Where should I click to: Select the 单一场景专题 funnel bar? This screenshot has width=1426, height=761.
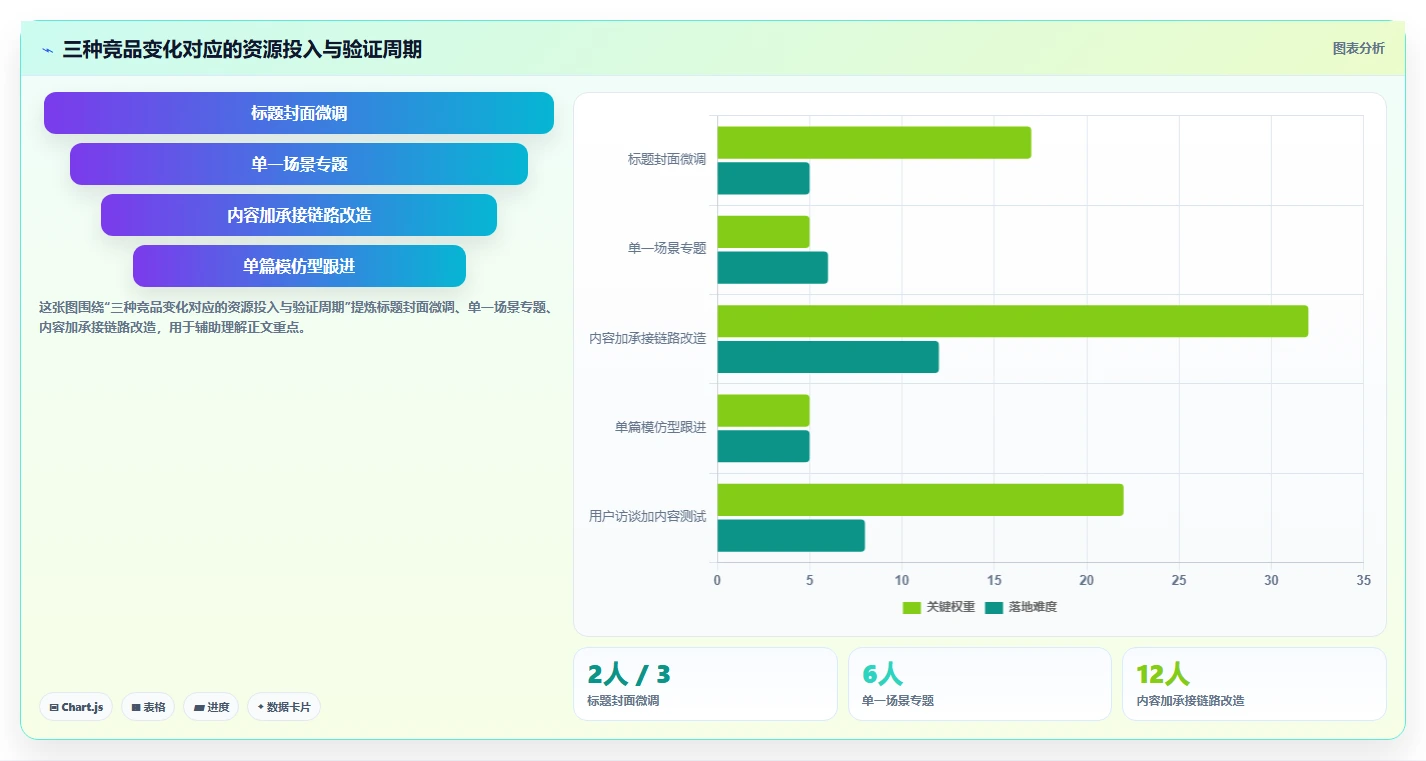click(x=299, y=164)
